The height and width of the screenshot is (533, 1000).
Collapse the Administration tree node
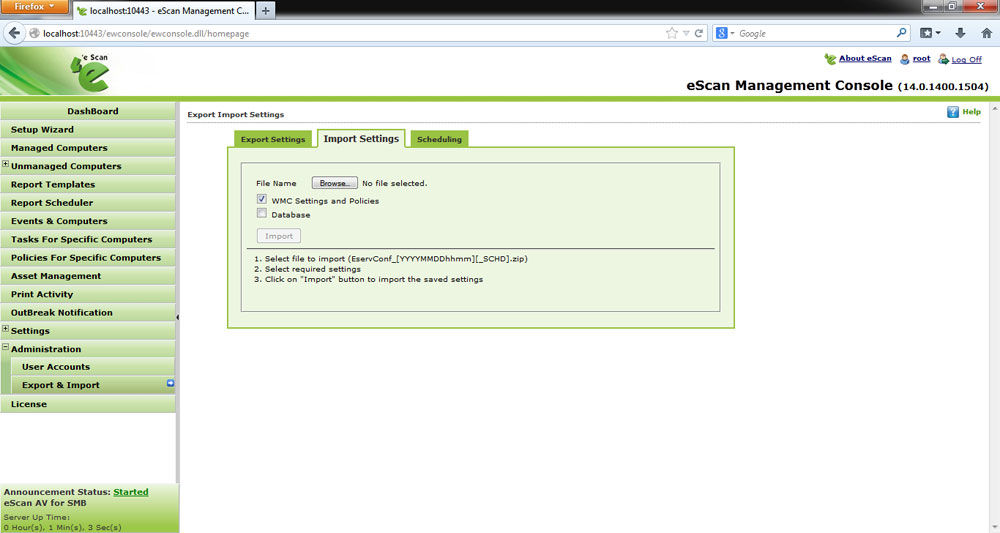tap(5, 347)
